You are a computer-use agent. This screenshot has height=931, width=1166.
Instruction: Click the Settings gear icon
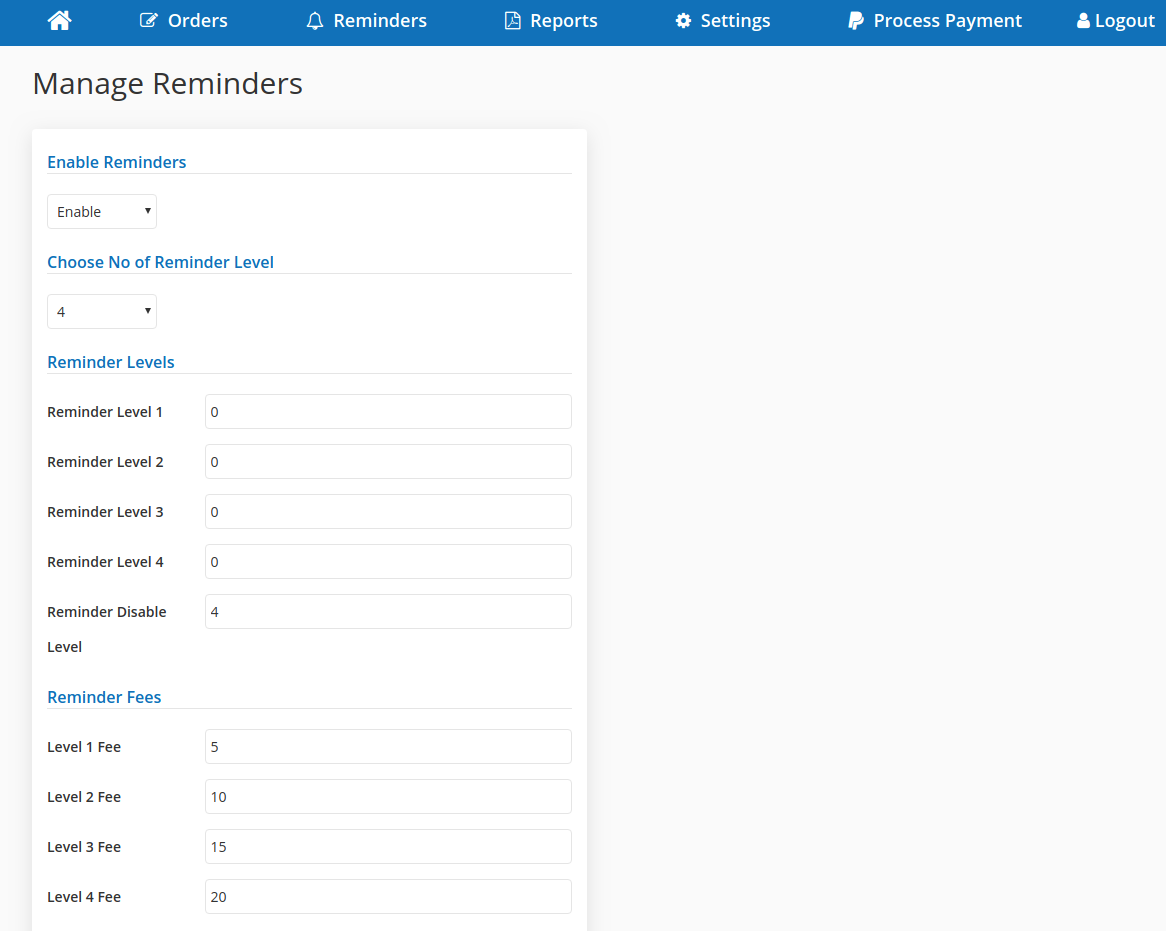[683, 21]
